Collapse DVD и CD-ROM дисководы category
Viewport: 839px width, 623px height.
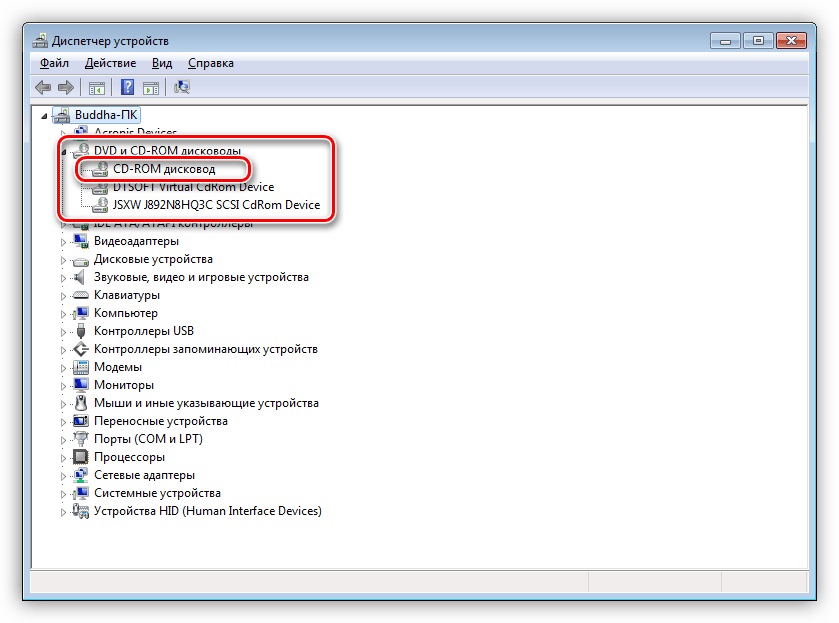[64, 151]
